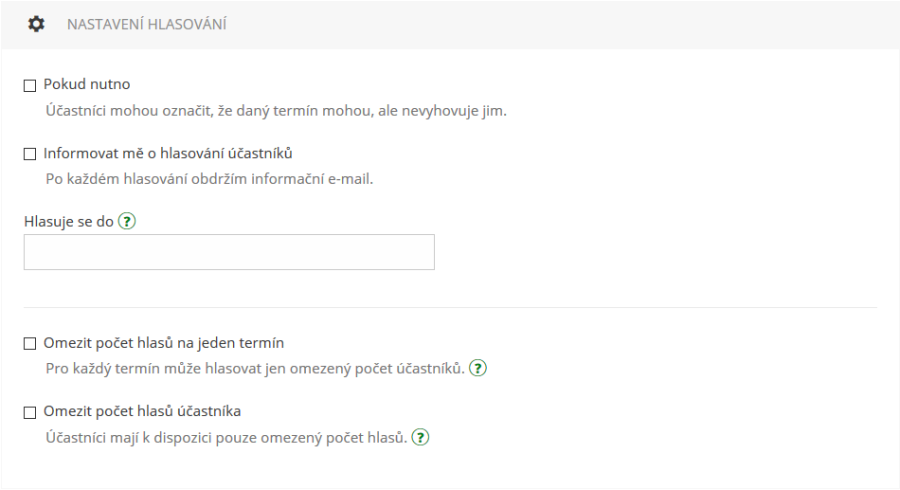This screenshot has width=900, height=490.
Task: Click description about termín mohou, ale nevyhovuje
Action: point(276,111)
